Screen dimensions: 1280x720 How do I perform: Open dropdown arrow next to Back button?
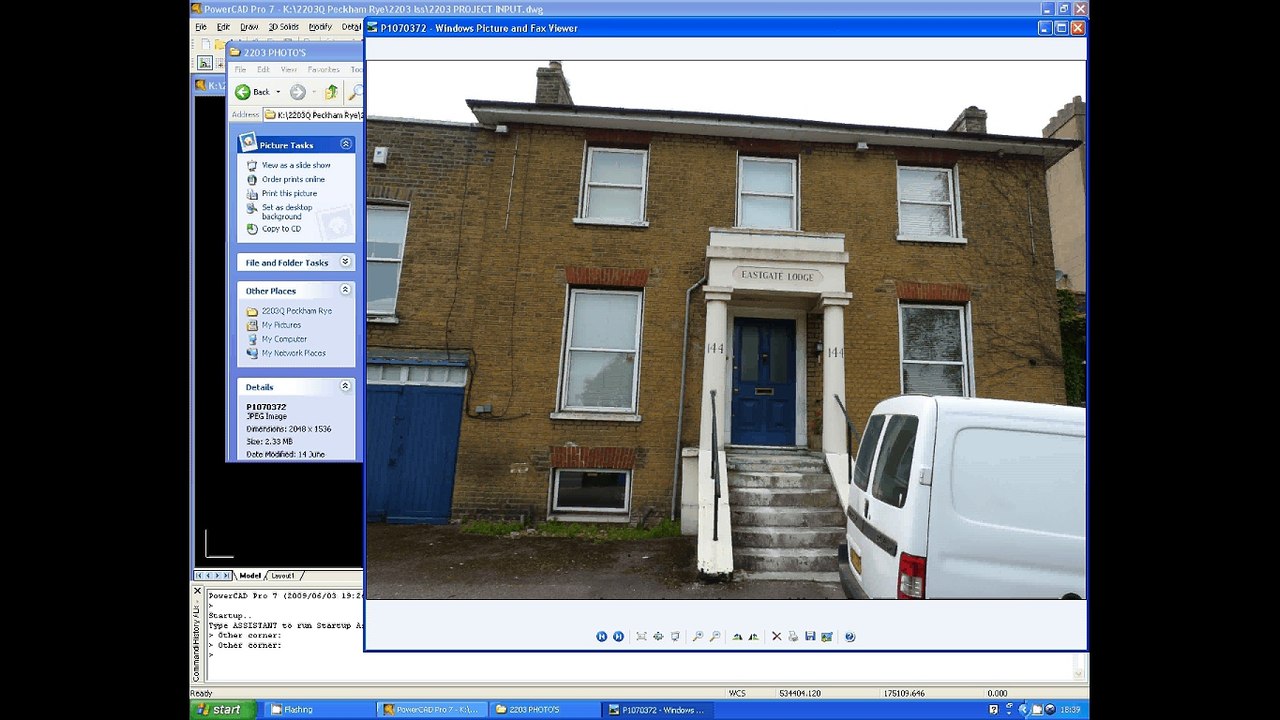(x=279, y=92)
